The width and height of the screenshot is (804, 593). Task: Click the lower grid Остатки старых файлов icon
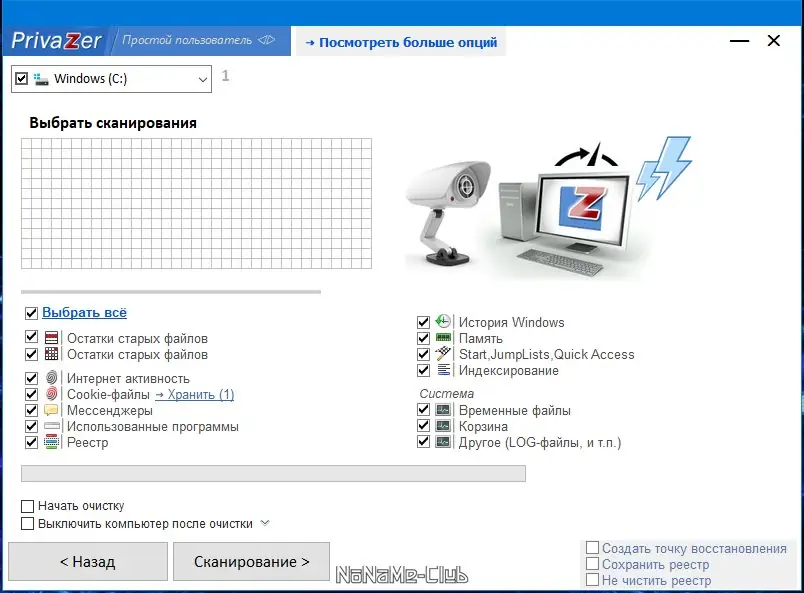tap(51, 354)
